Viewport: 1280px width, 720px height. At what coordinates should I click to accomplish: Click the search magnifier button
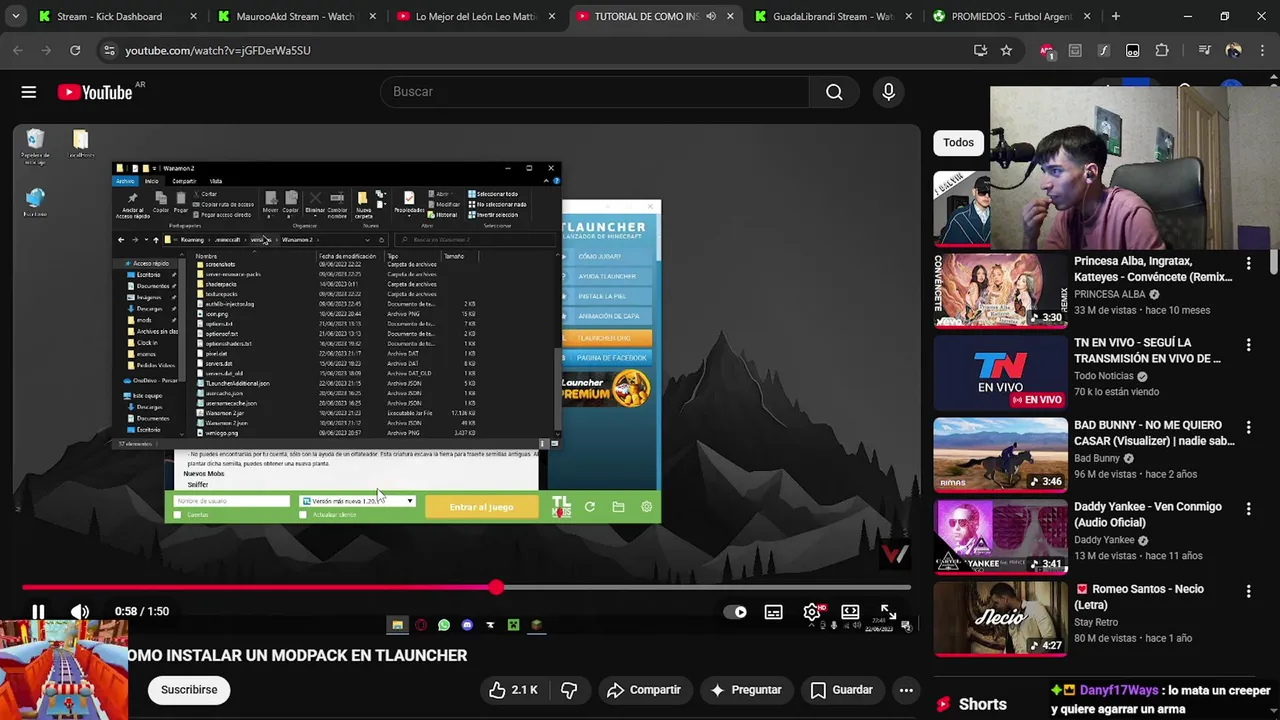(x=834, y=92)
